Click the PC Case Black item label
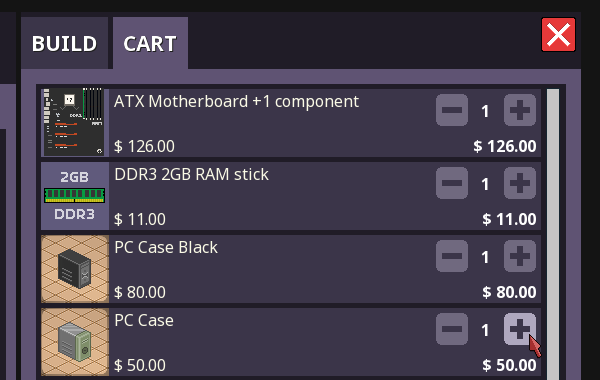600x380 pixels. coord(166,248)
